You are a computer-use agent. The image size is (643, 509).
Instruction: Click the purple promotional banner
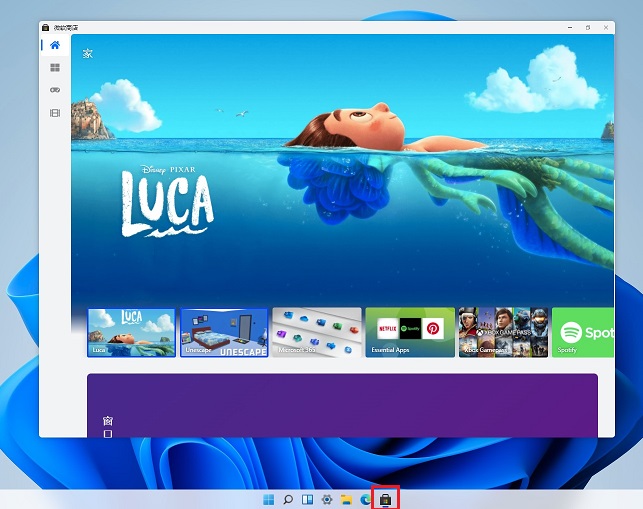(342, 405)
